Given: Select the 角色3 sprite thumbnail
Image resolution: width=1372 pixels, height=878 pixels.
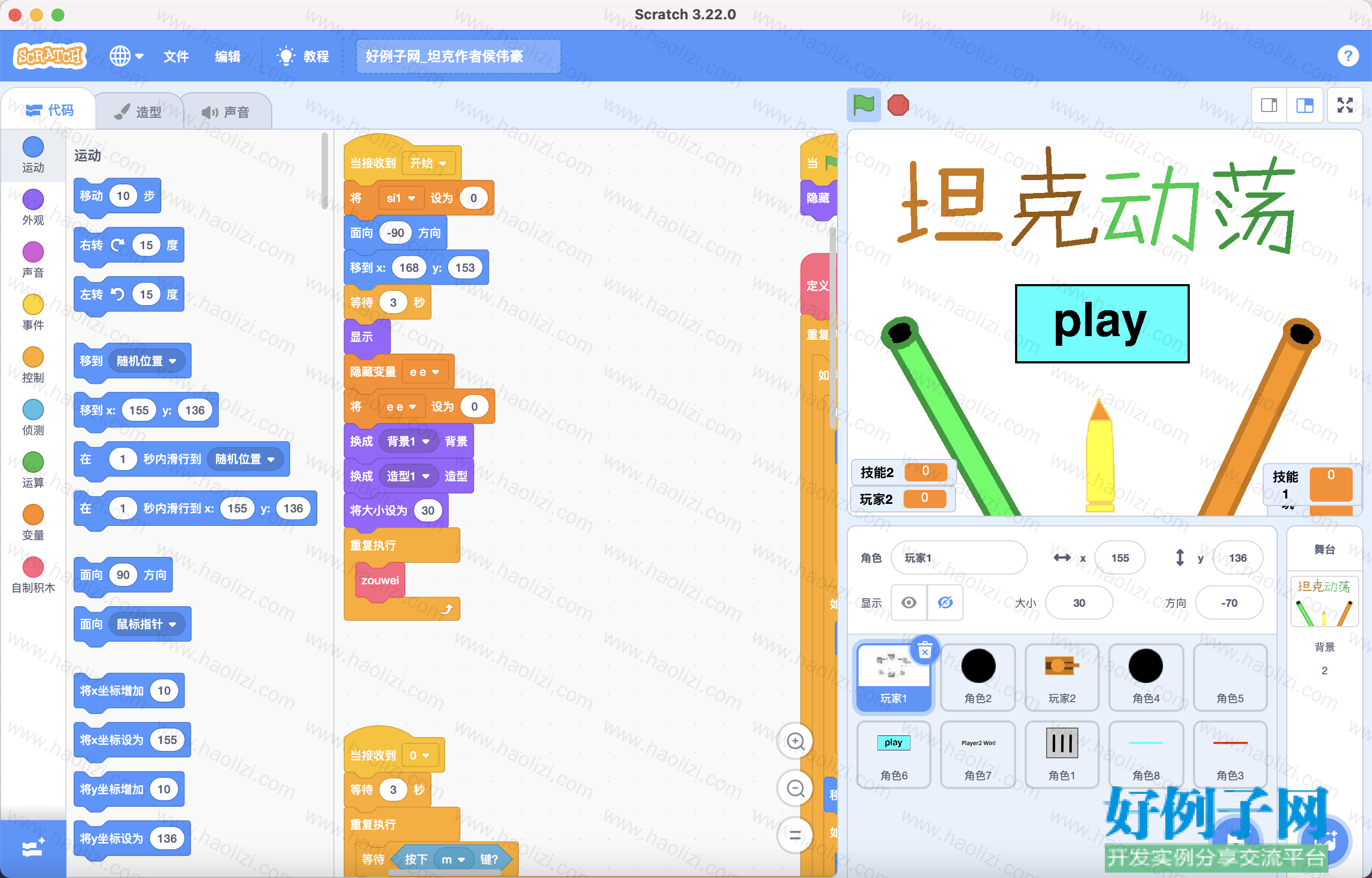Looking at the screenshot, I should (x=1230, y=754).
